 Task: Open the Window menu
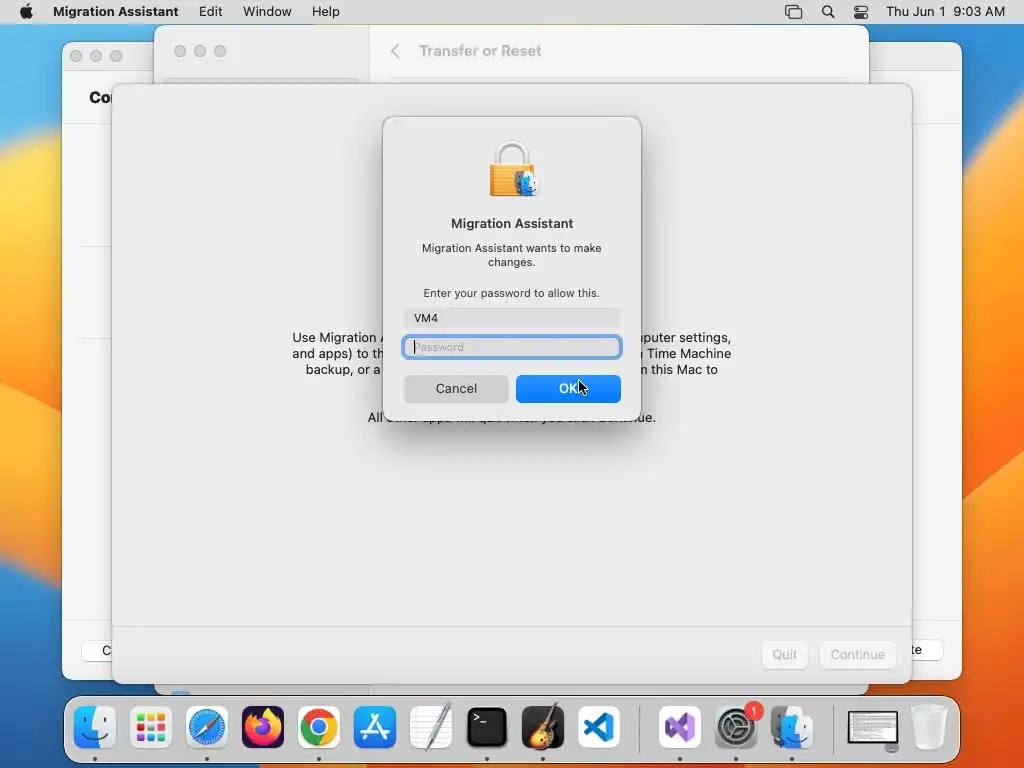(x=267, y=12)
